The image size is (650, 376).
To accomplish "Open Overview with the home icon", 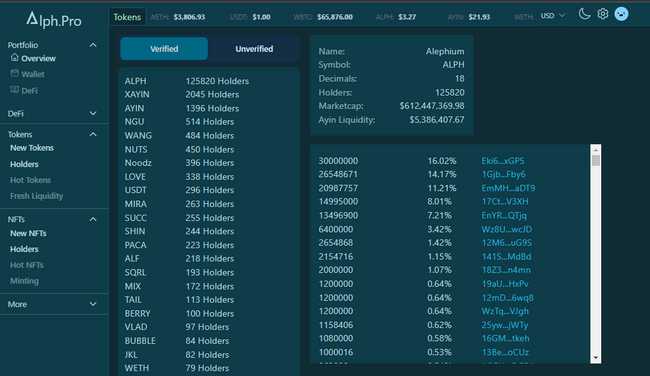I will pos(15,58).
